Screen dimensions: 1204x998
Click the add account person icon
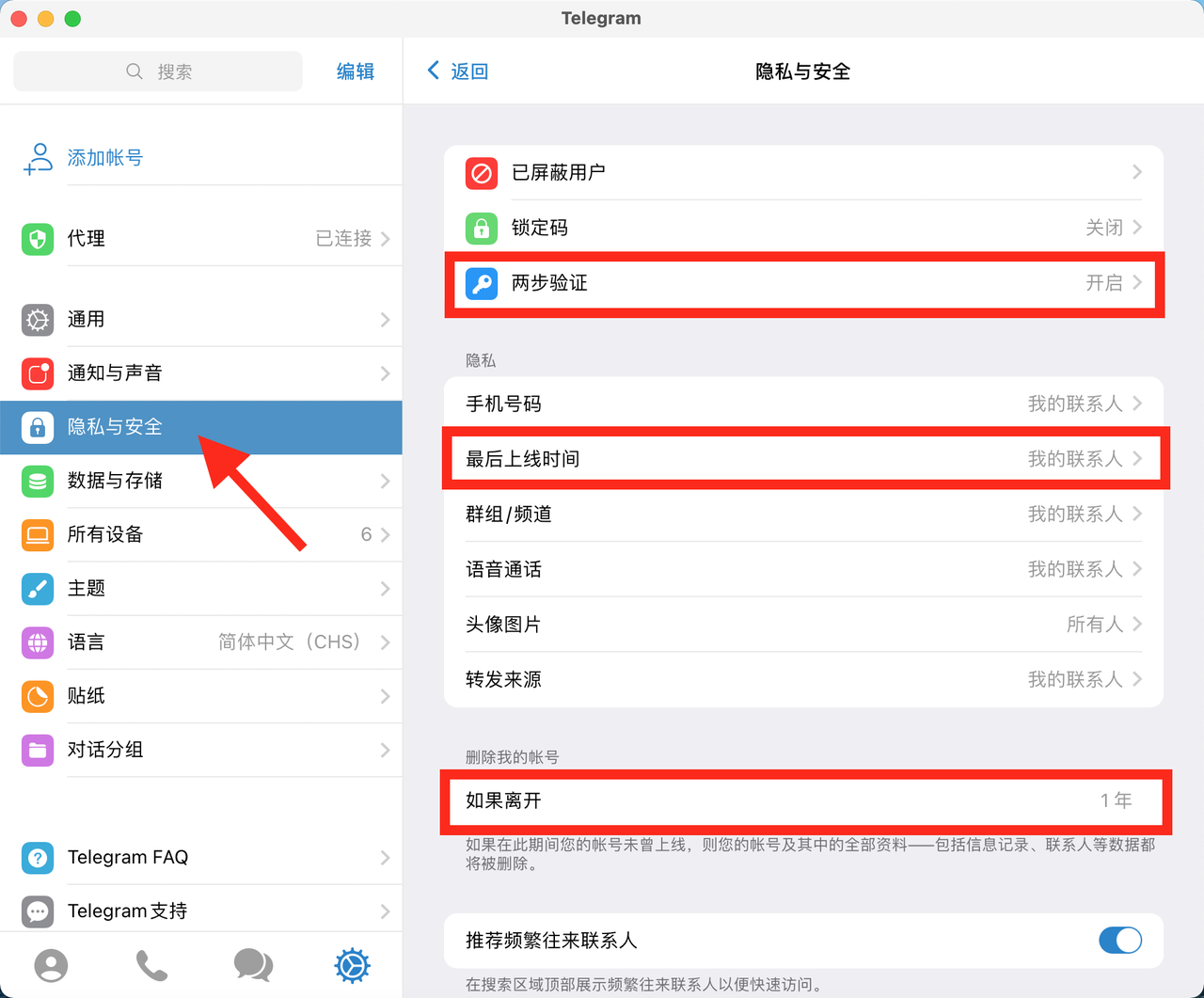38,158
